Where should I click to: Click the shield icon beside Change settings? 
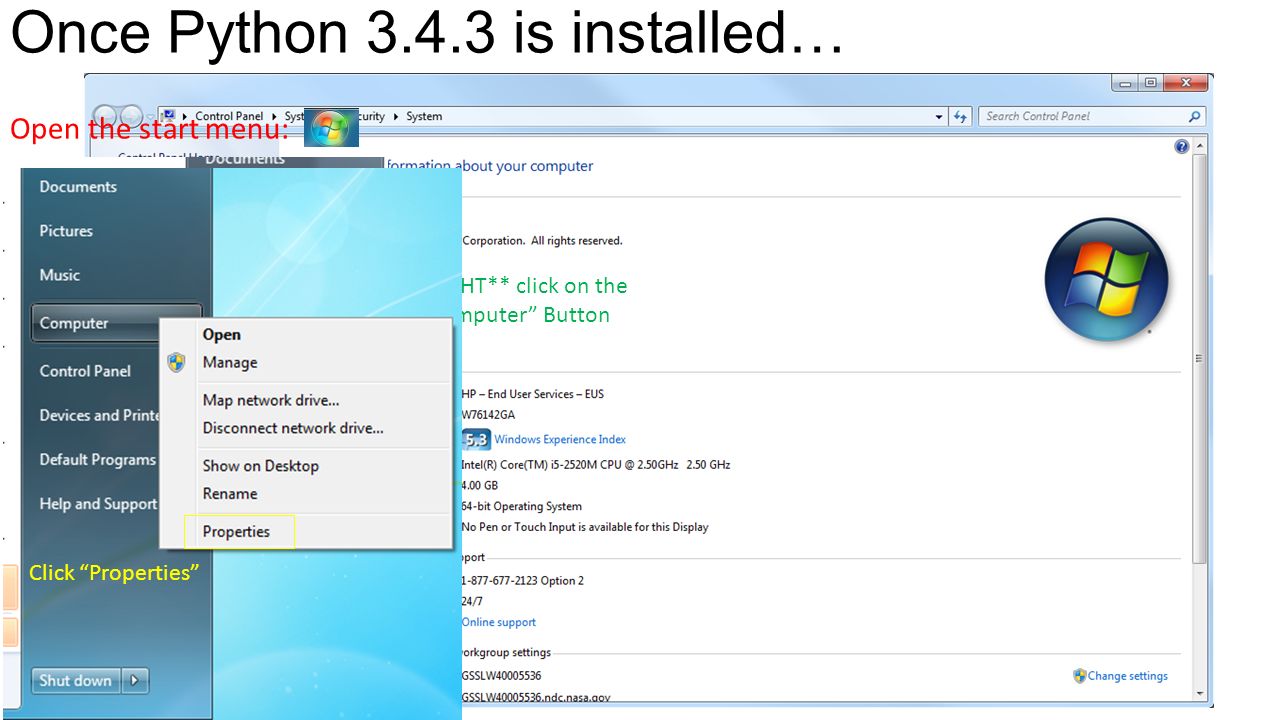pos(1079,676)
